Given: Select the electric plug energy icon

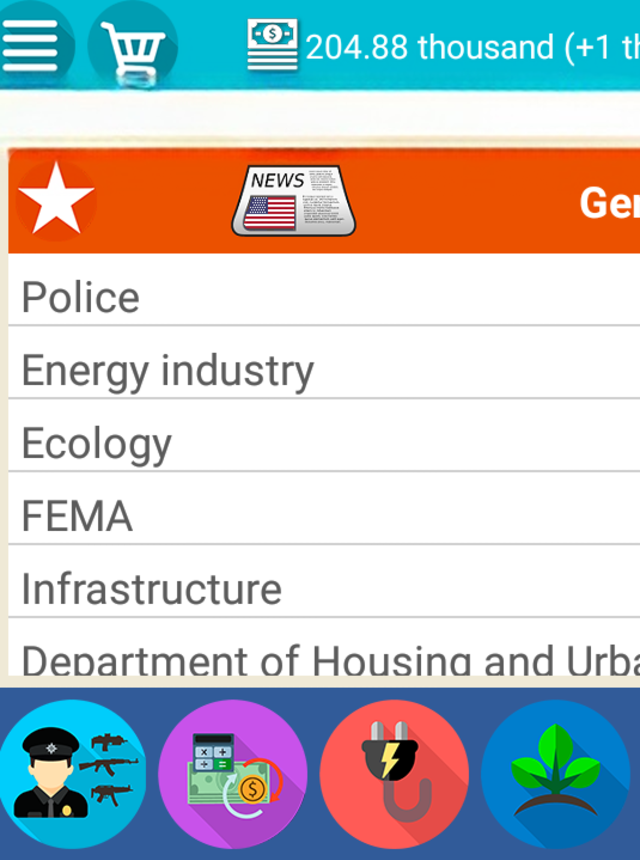Looking at the screenshot, I should (x=394, y=773).
